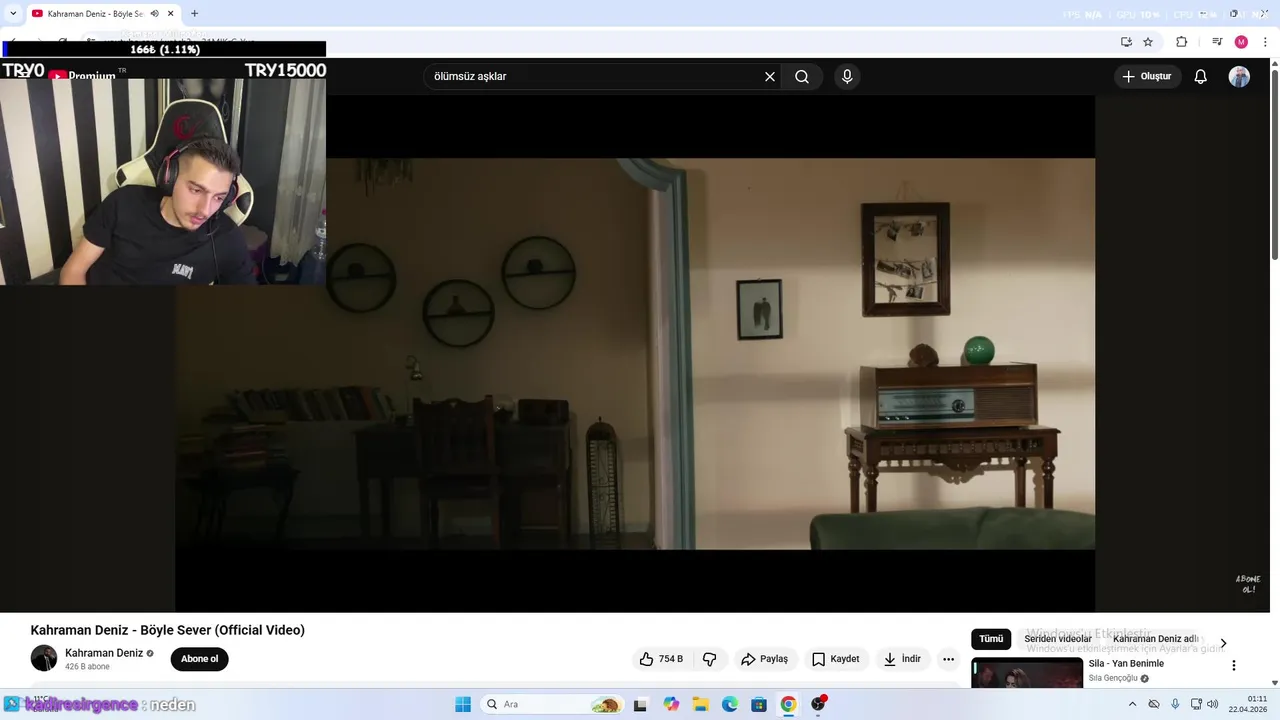1280x720 pixels.
Task: Open OBS Studio from the taskbar
Action: (x=818, y=704)
